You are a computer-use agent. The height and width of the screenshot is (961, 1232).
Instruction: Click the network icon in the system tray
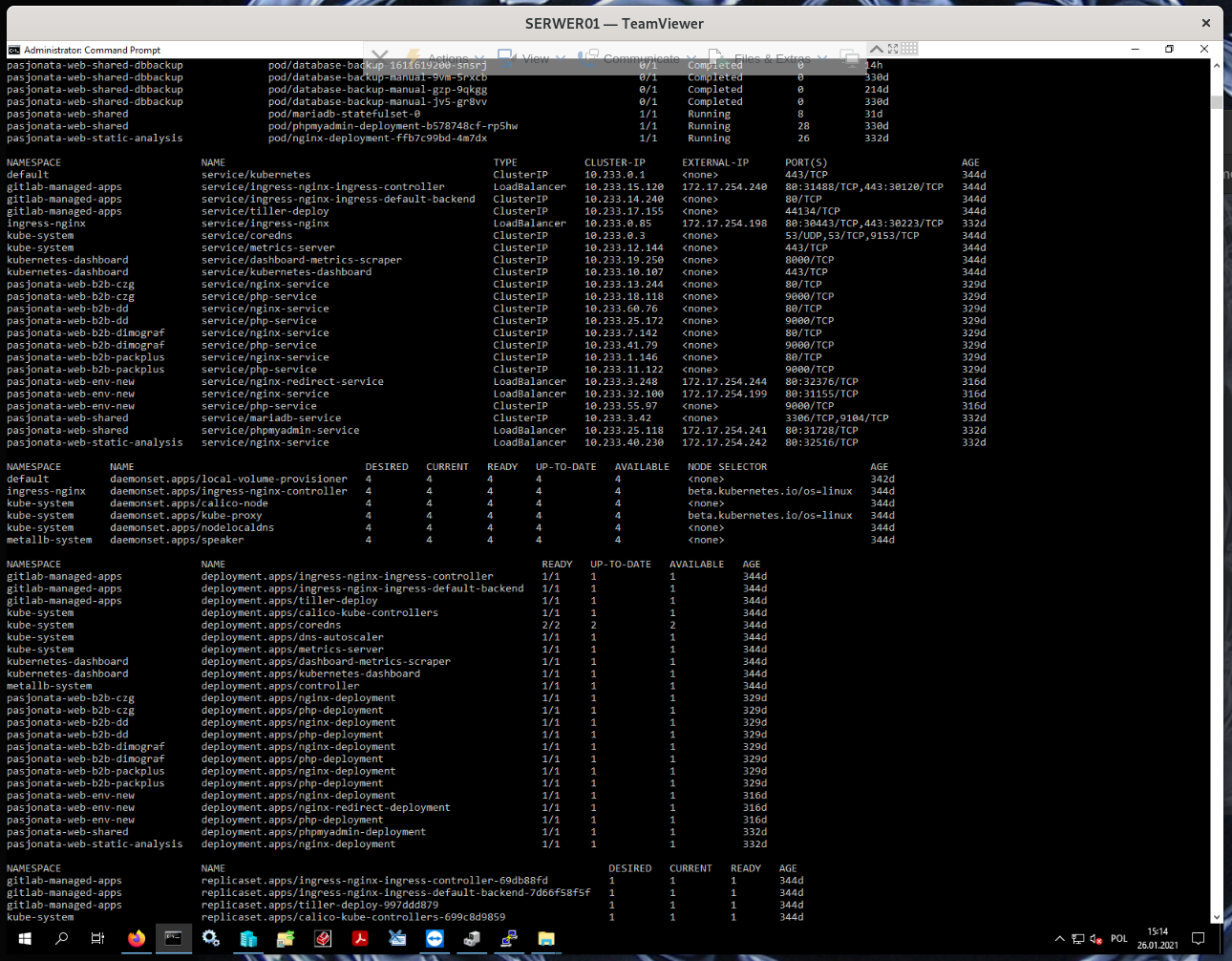pos(1078,939)
